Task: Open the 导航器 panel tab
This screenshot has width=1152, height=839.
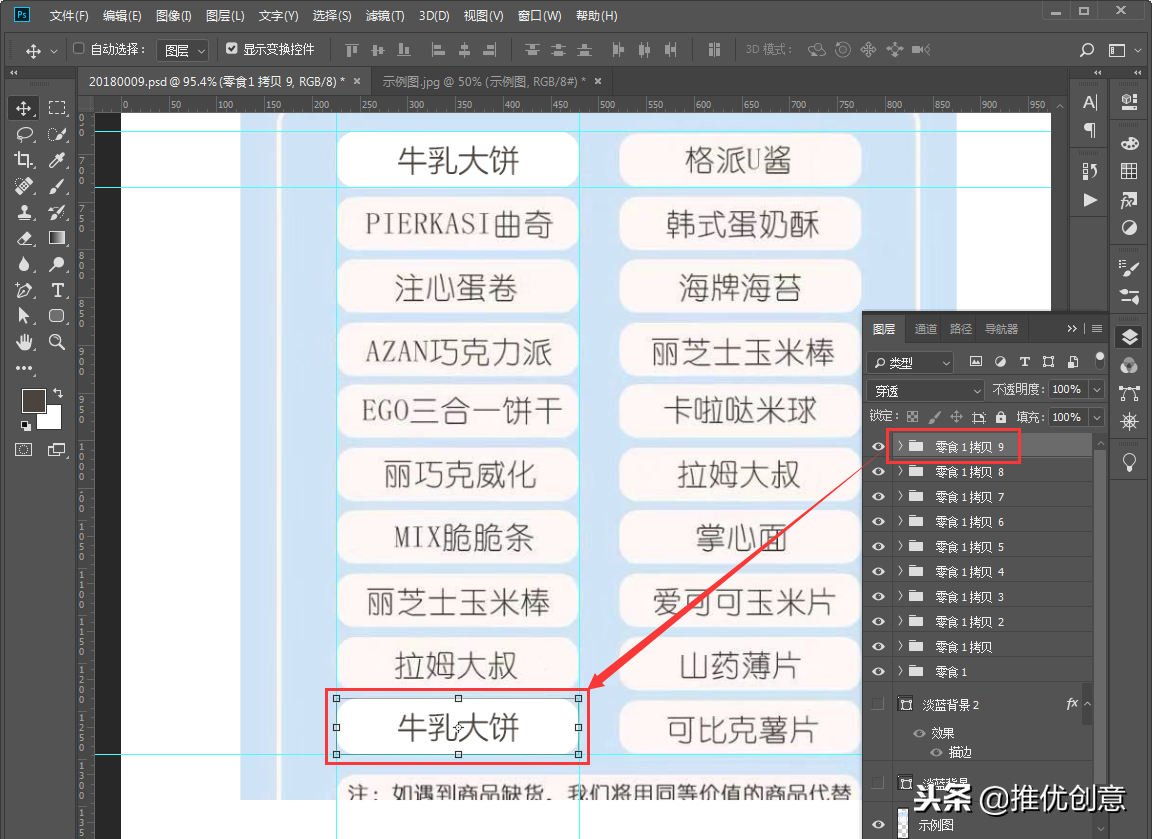Action: click(1001, 329)
